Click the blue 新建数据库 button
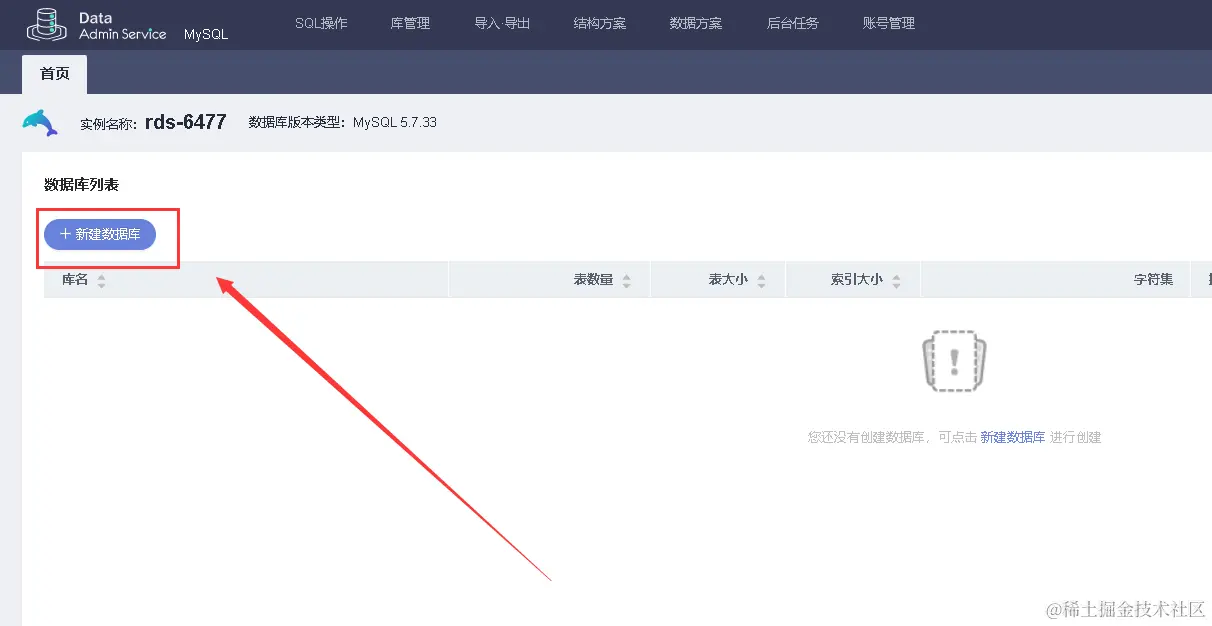1212x626 pixels. (100, 234)
